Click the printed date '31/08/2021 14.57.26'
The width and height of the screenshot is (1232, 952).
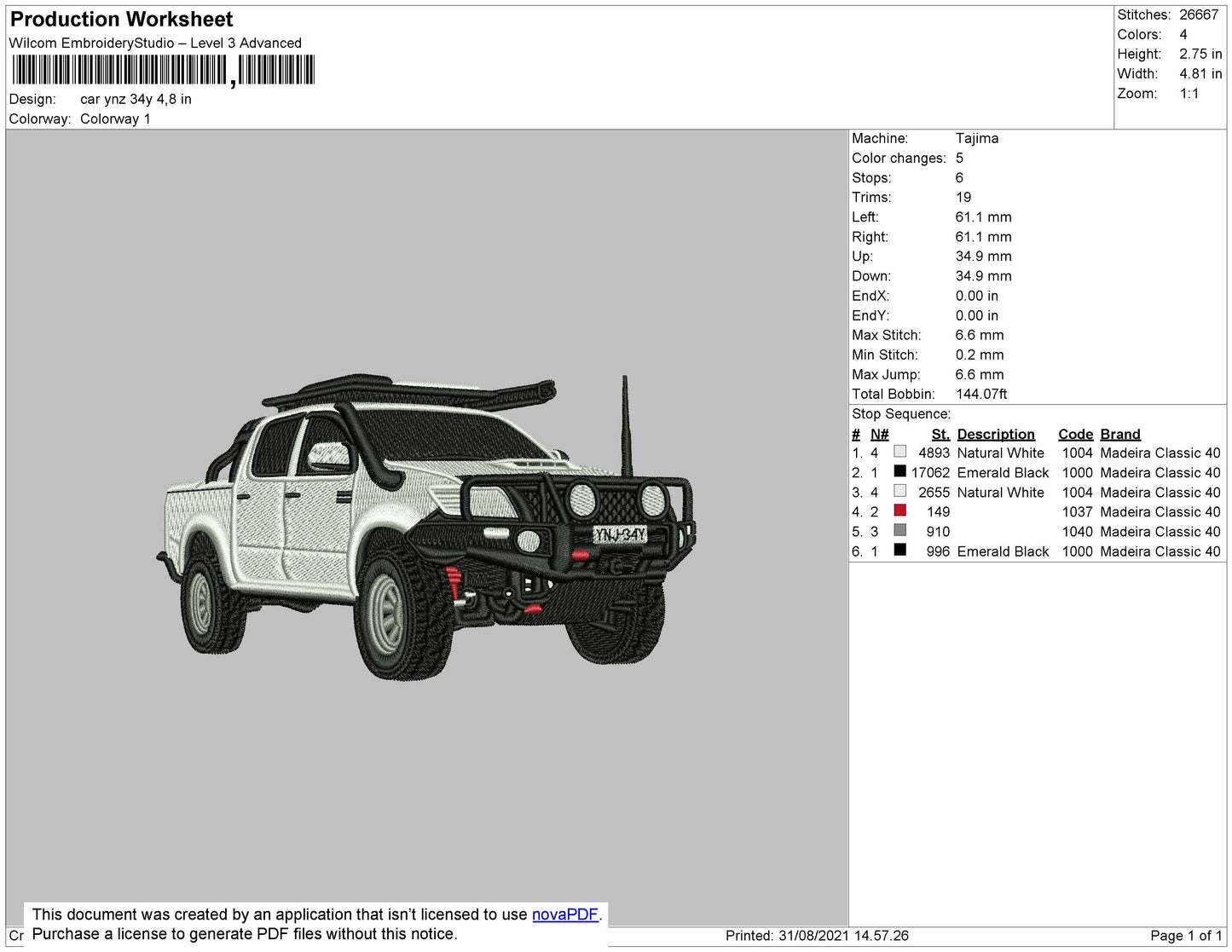[843, 935]
